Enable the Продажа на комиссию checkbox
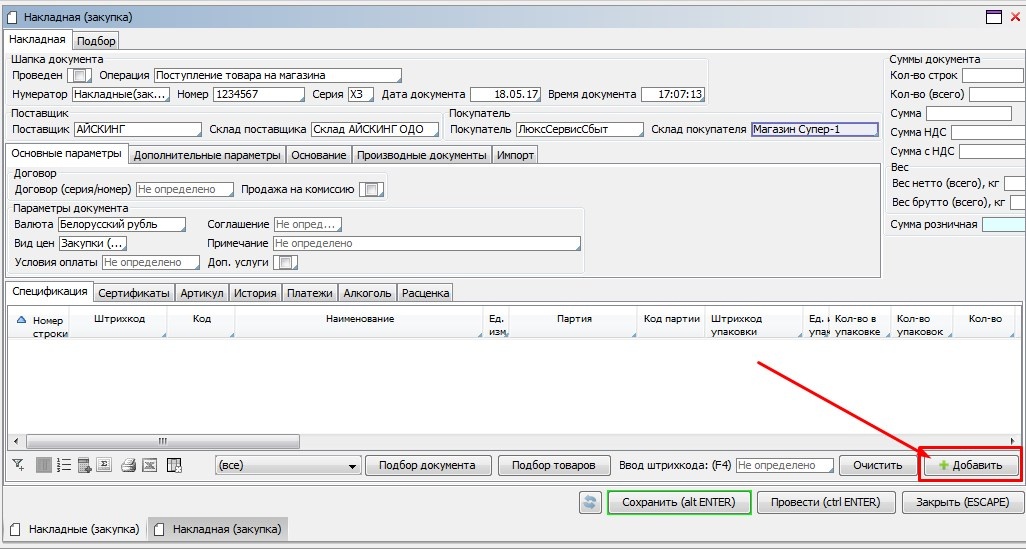This screenshot has height=549, width=1026. click(371, 190)
